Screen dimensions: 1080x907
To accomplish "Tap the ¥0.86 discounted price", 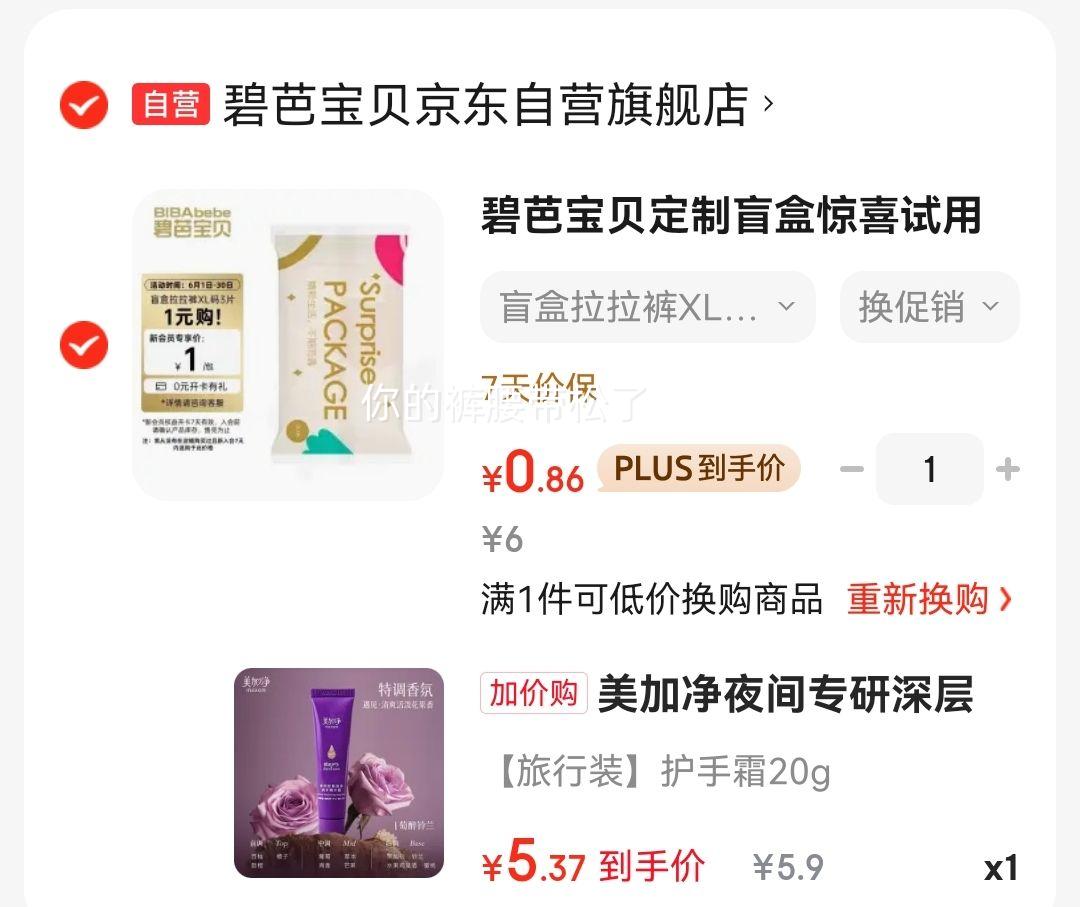I will click(533, 472).
